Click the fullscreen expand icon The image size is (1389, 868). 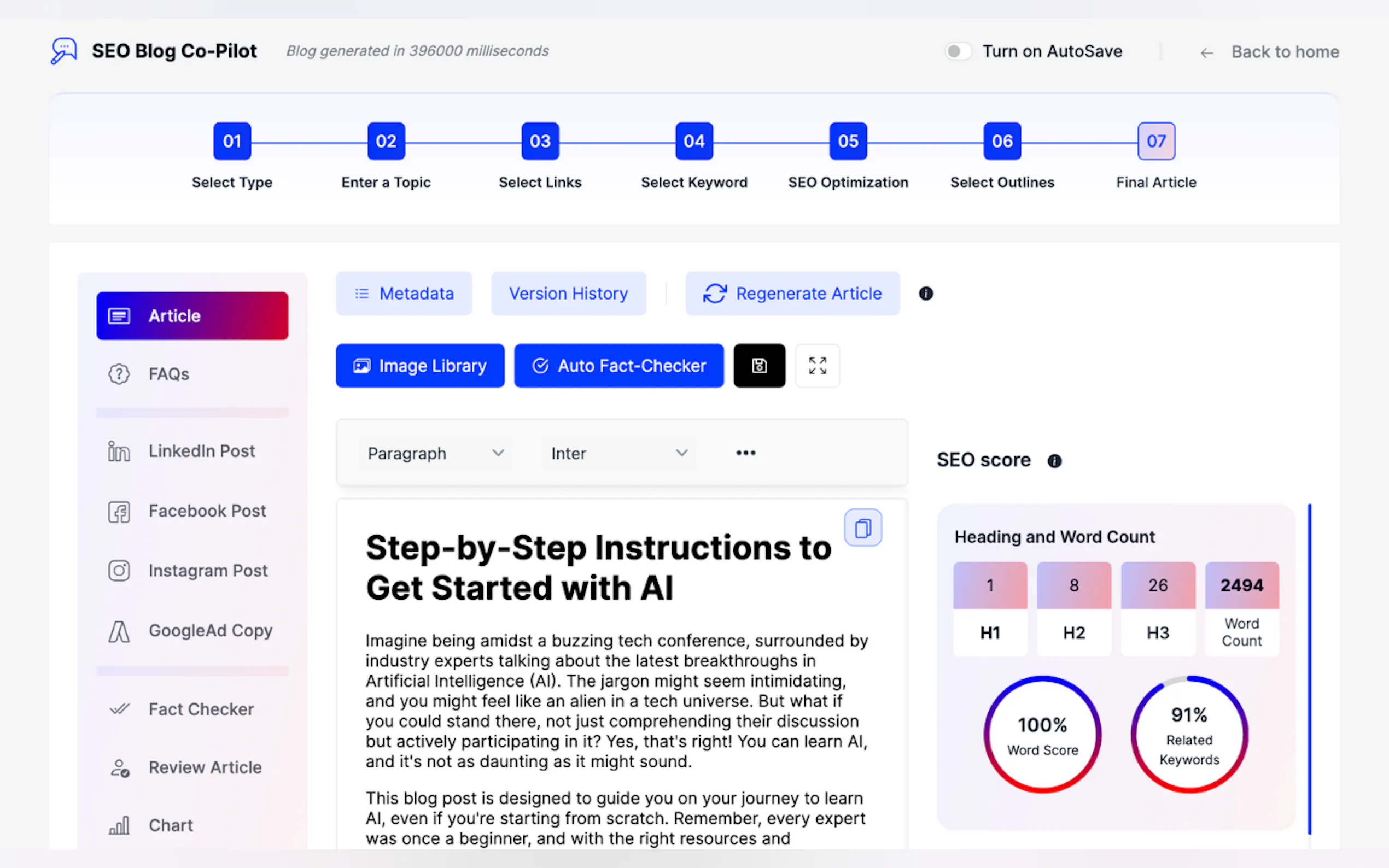point(817,366)
